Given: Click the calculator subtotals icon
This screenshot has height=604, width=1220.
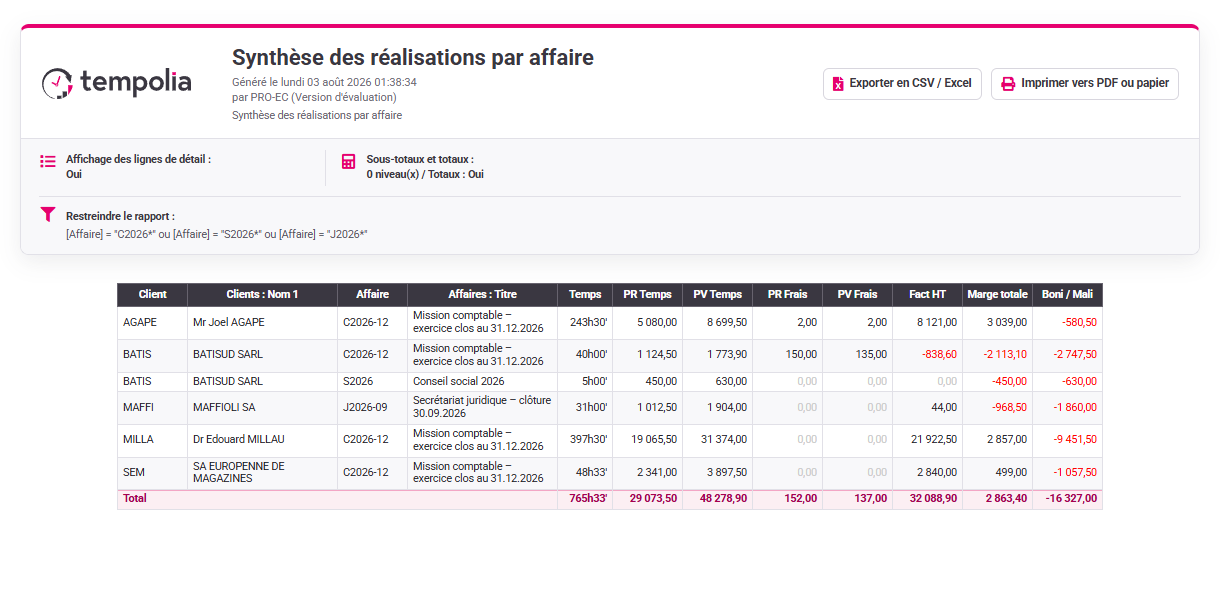Looking at the screenshot, I should [348, 161].
